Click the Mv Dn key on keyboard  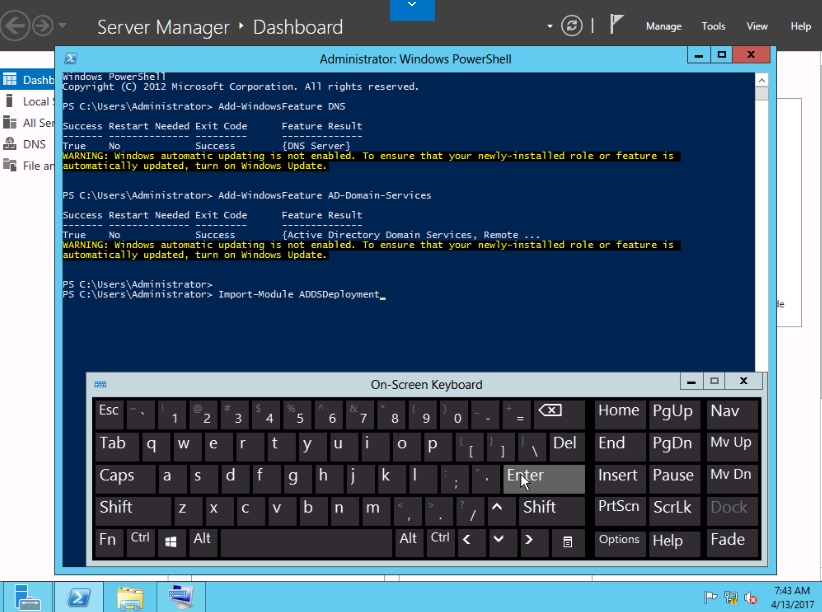pyautogui.click(x=732, y=478)
